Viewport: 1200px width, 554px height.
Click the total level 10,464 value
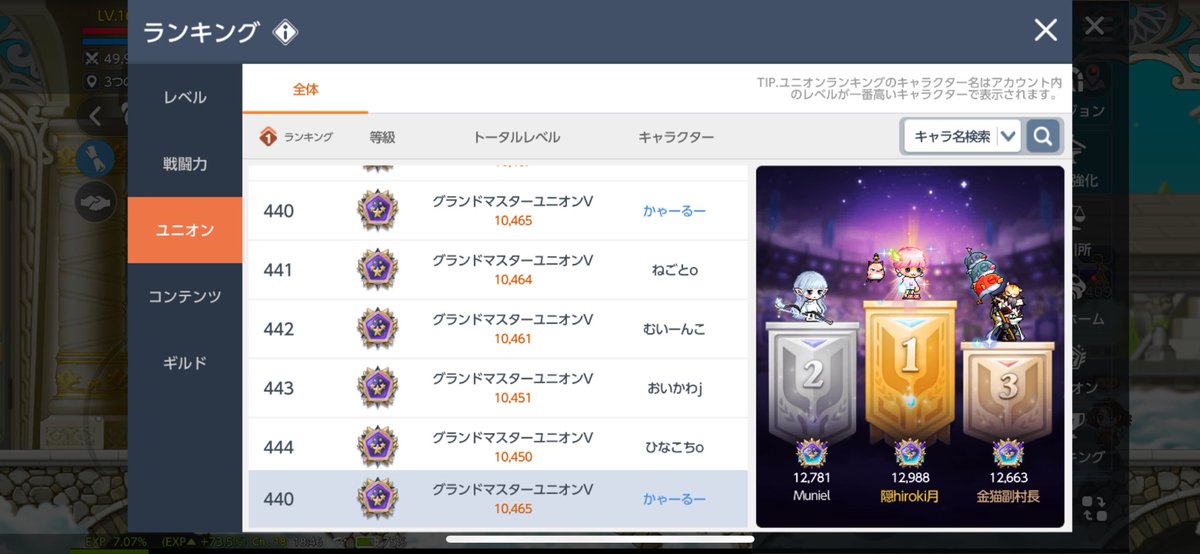(513, 279)
